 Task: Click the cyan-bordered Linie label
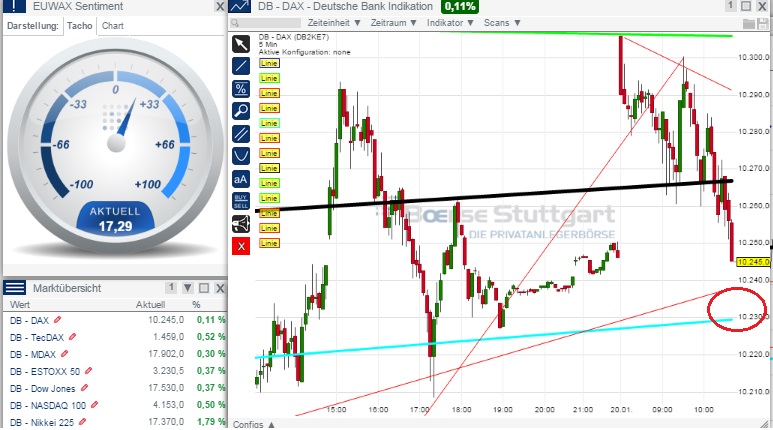pos(269,123)
